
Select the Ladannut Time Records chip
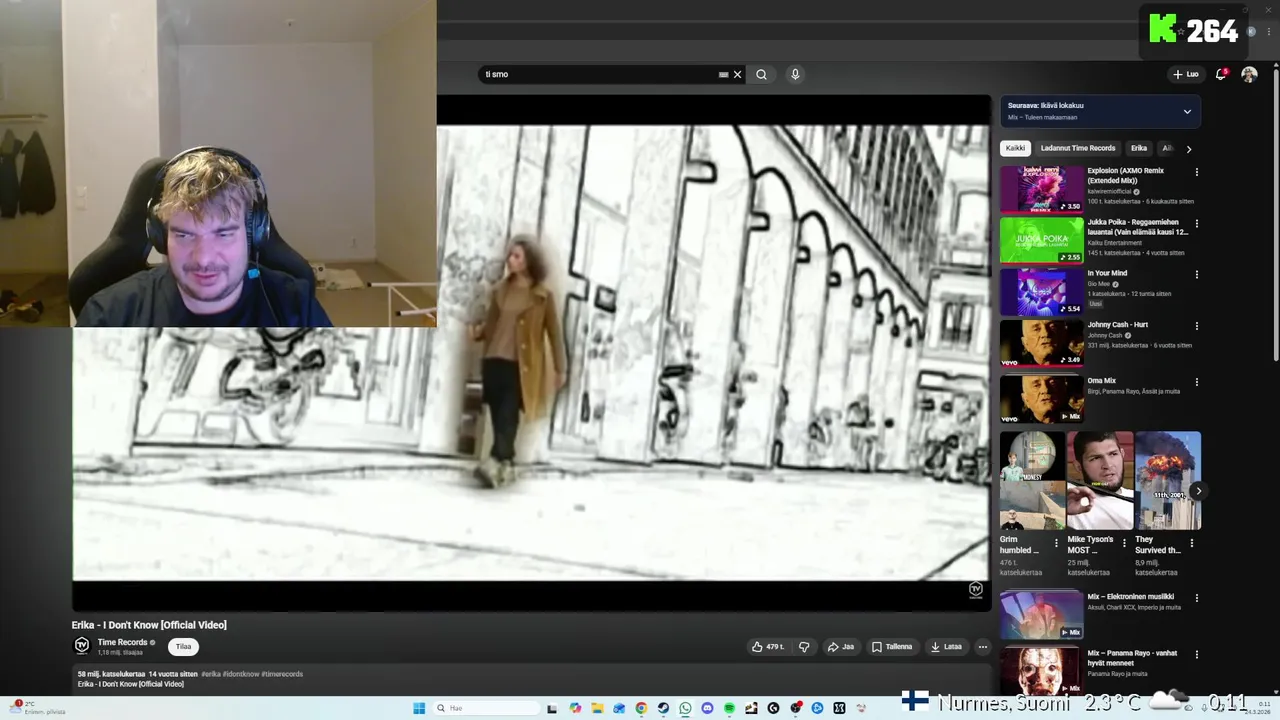(x=1077, y=148)
